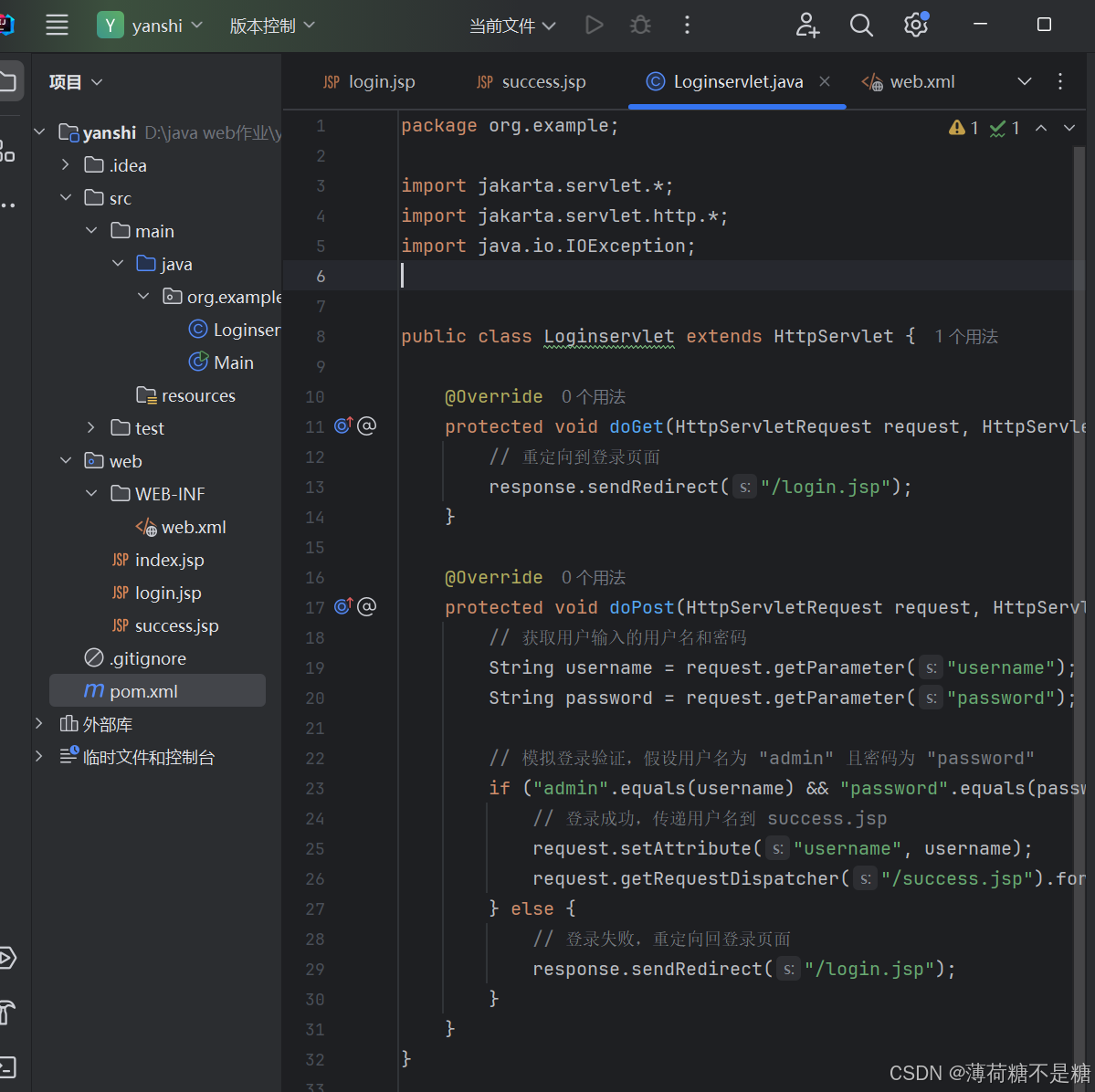Open the 项目 view dropdown
The width and height of the screenshot is (1095, 1092).
[x=76, y=82]
